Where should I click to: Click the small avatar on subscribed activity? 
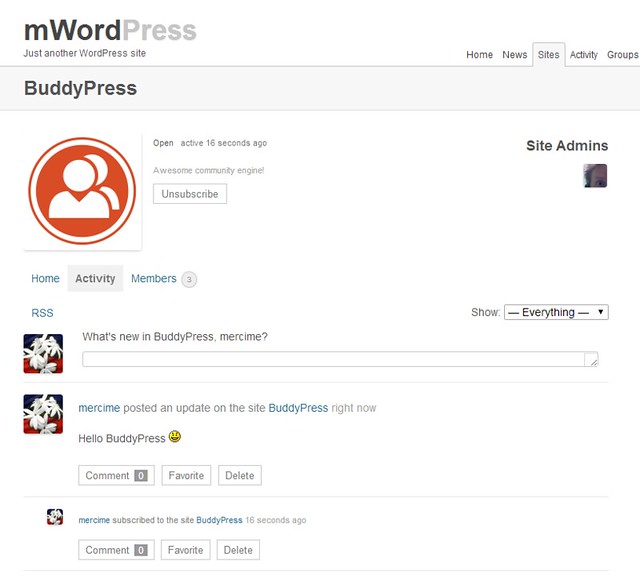[55, 517]
